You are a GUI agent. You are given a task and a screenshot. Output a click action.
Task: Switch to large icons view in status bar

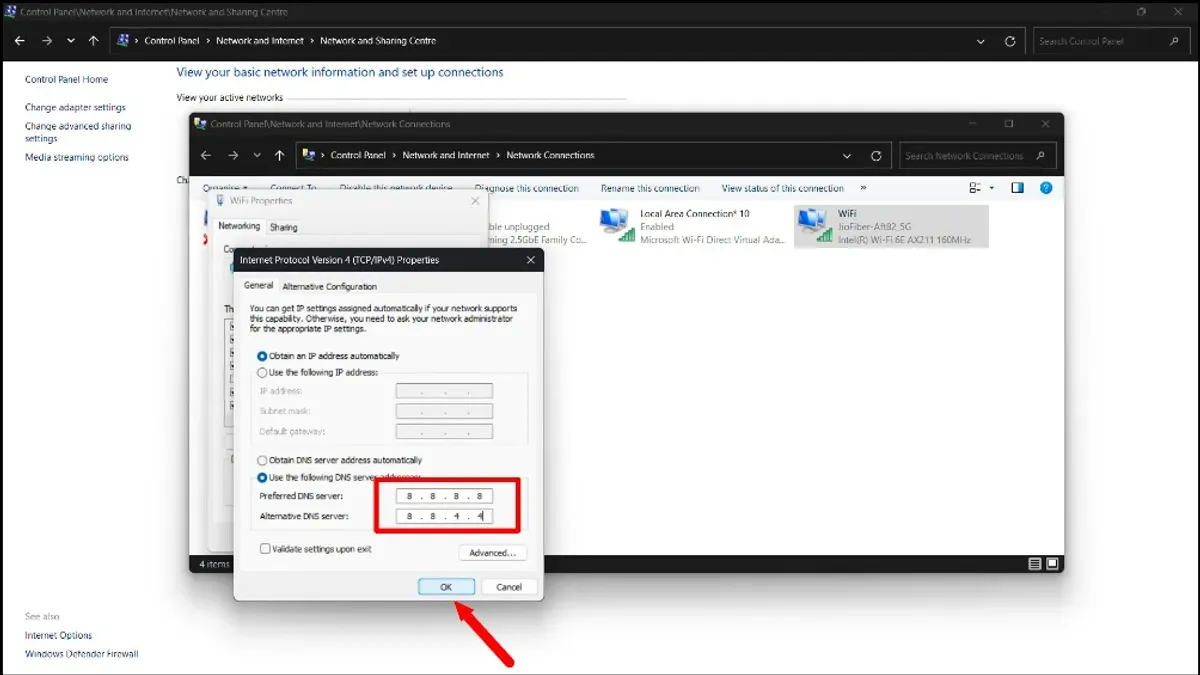coord(1051,564)
